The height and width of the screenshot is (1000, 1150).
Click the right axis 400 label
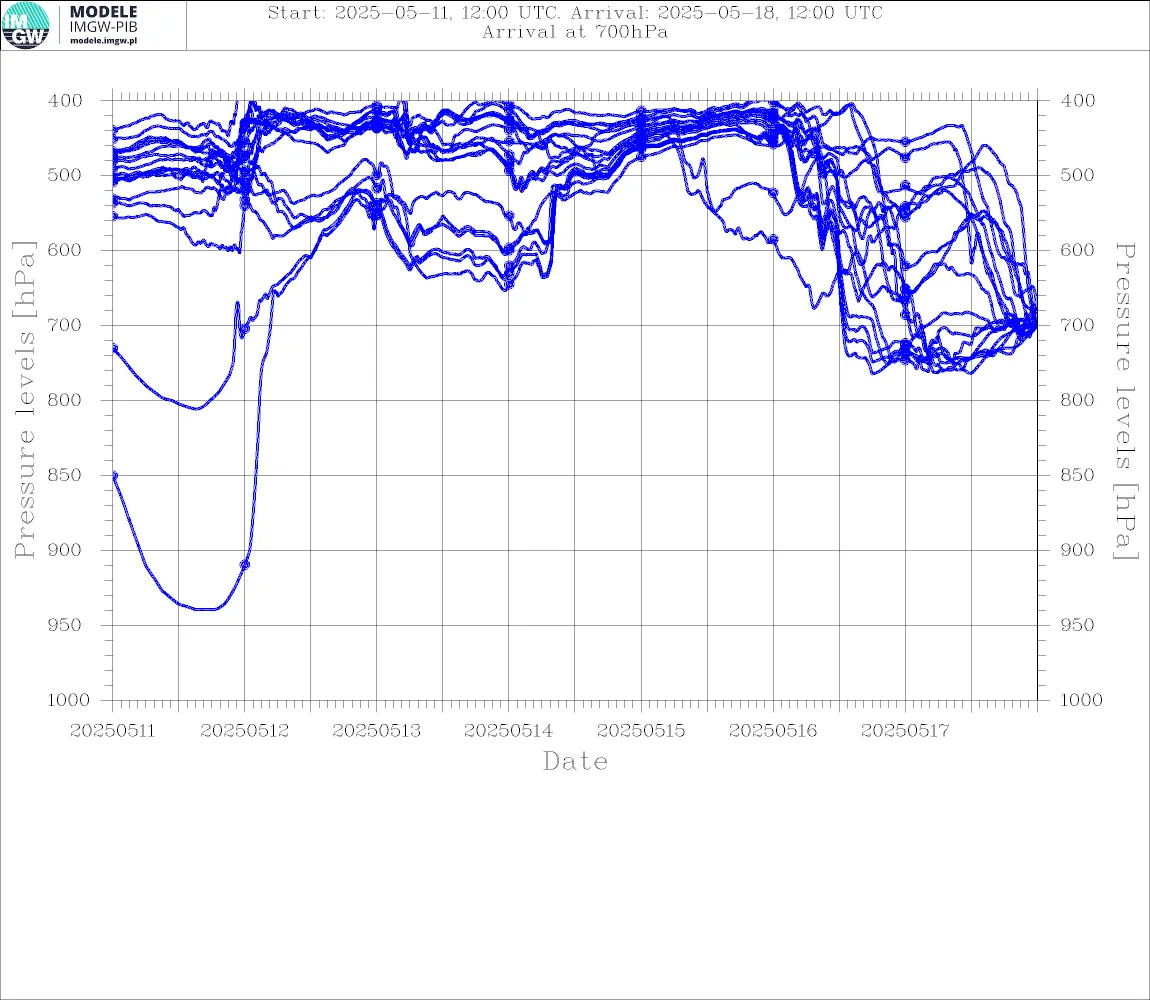(1078, 101)
